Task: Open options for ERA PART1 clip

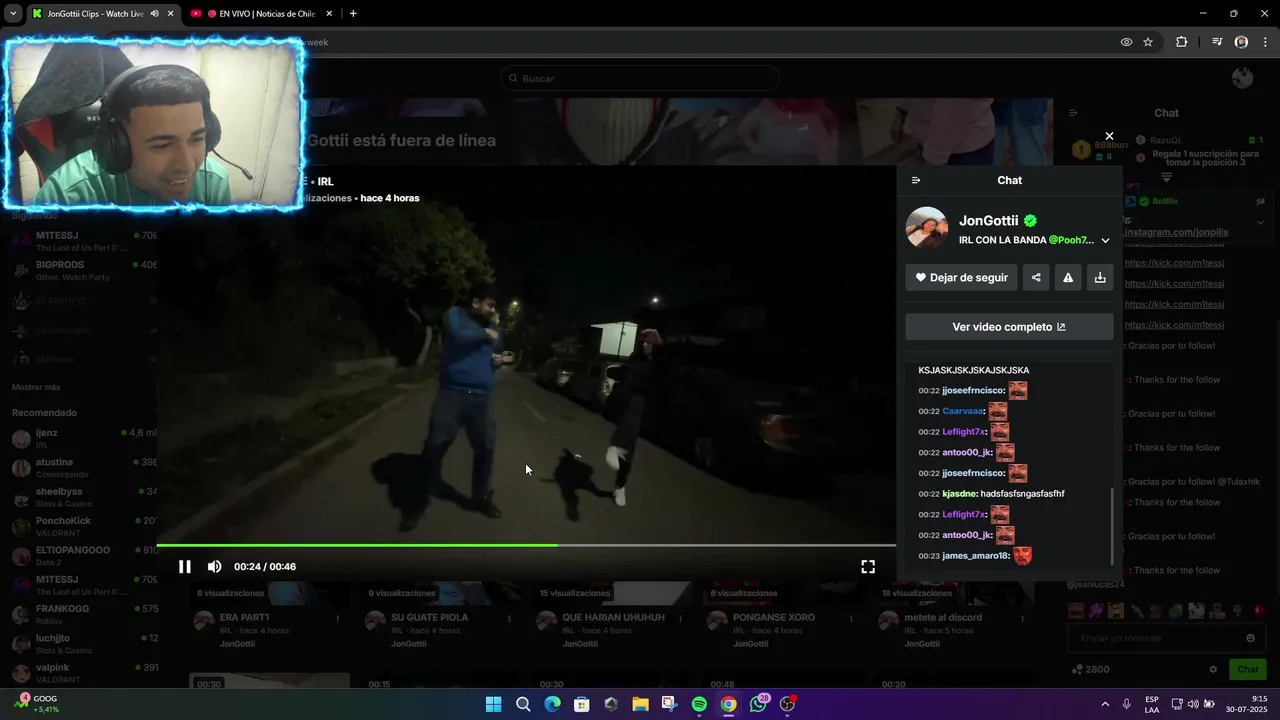Action: tap(338, 619)
